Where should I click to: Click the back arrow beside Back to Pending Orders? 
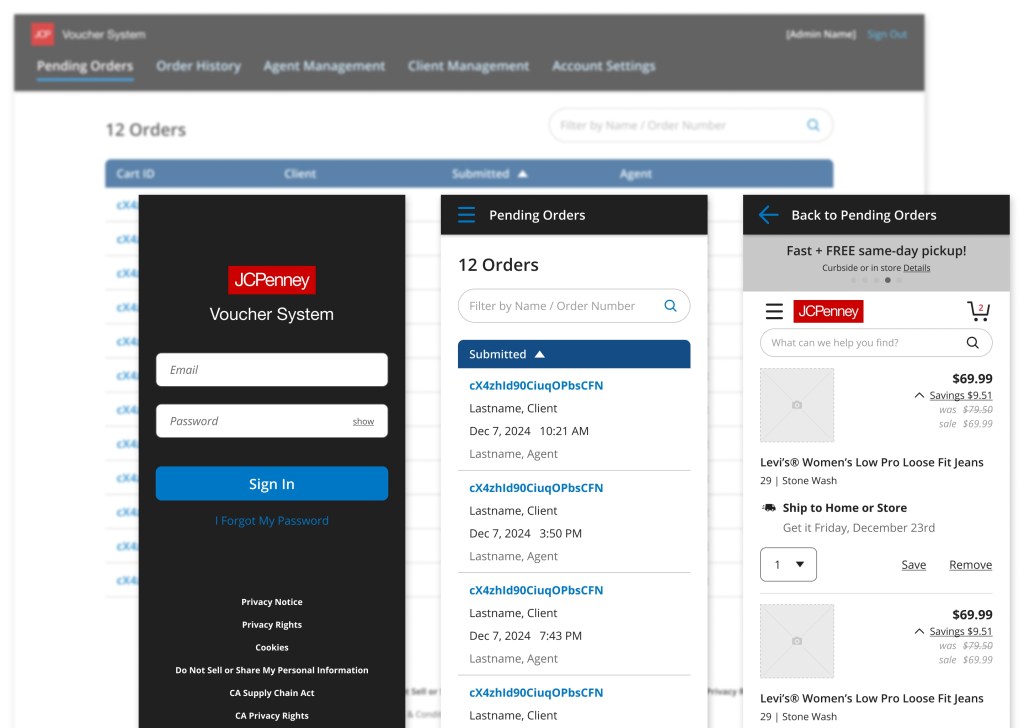pos(767,214)
